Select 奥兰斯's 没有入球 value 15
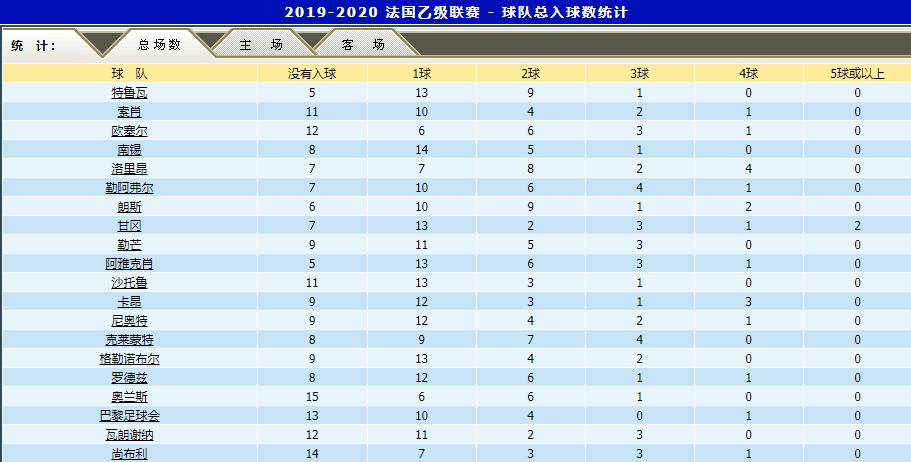 pyautogui.click(x=312, y=397)
